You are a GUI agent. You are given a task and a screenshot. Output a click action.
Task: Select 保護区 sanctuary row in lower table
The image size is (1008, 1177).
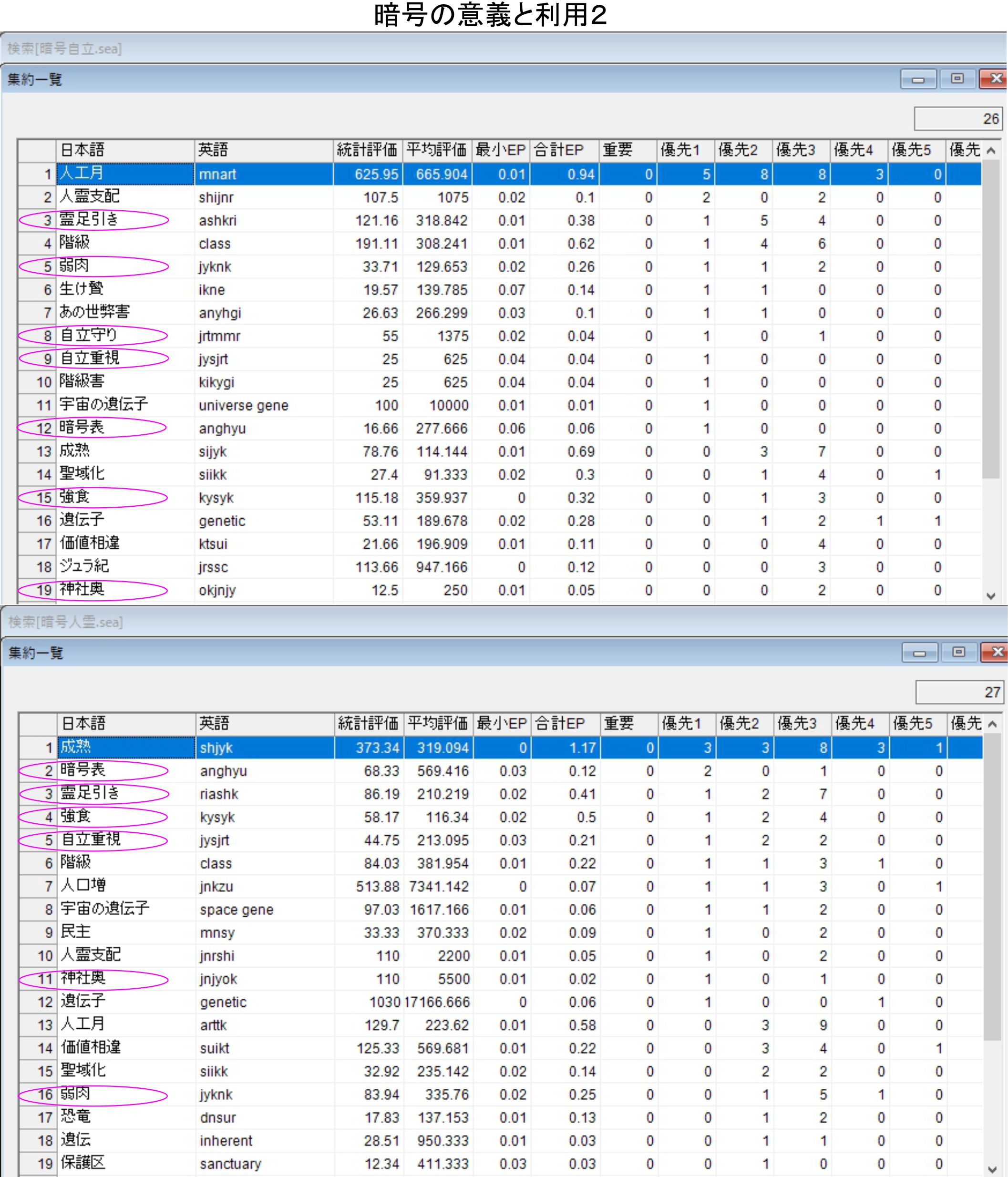[83, 1163]
